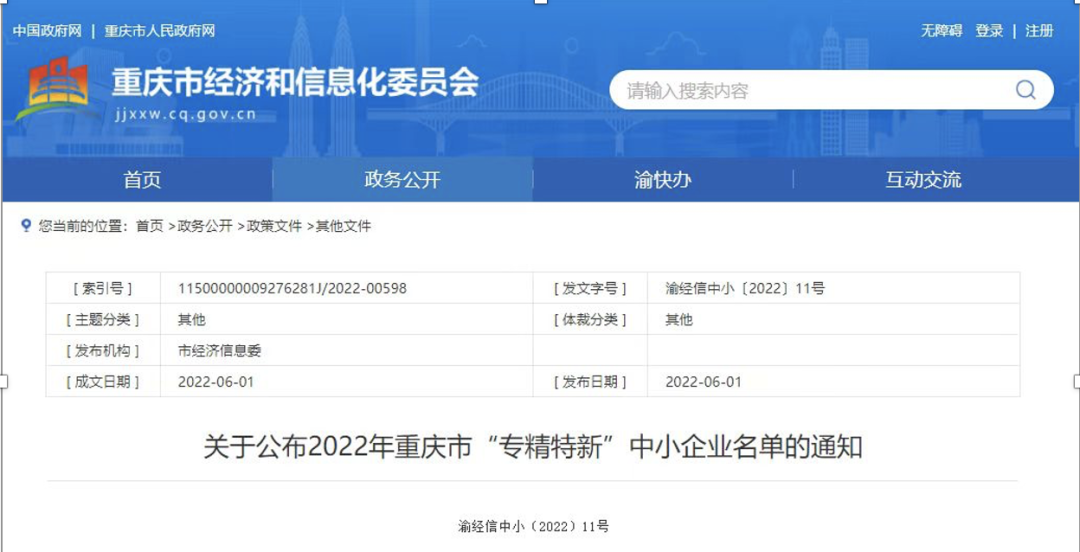Click the article title about 专精特新 enterprises
This screenshot has height=552, width=1080.
point(532,447)
